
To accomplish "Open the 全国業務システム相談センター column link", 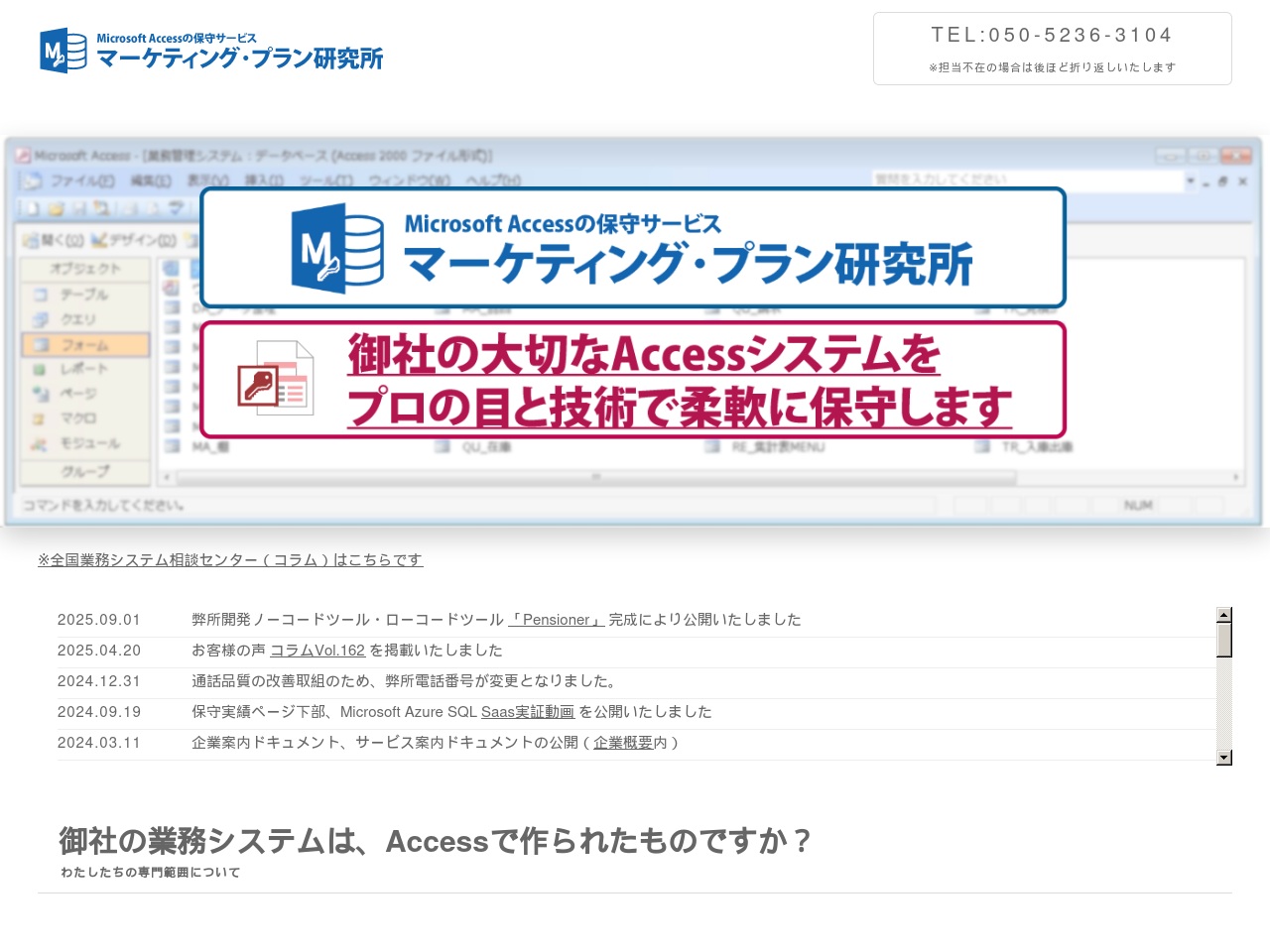I will [230, 559].
